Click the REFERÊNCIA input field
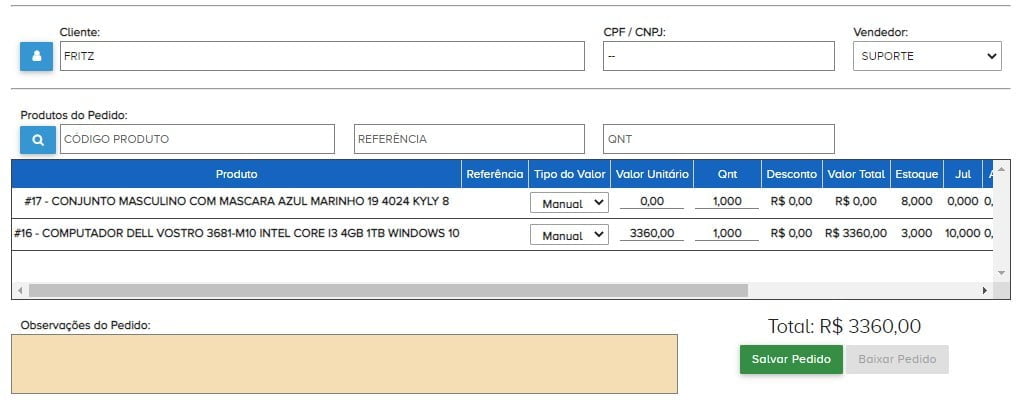The image size is (1020, 409). [x=469, y=139]
